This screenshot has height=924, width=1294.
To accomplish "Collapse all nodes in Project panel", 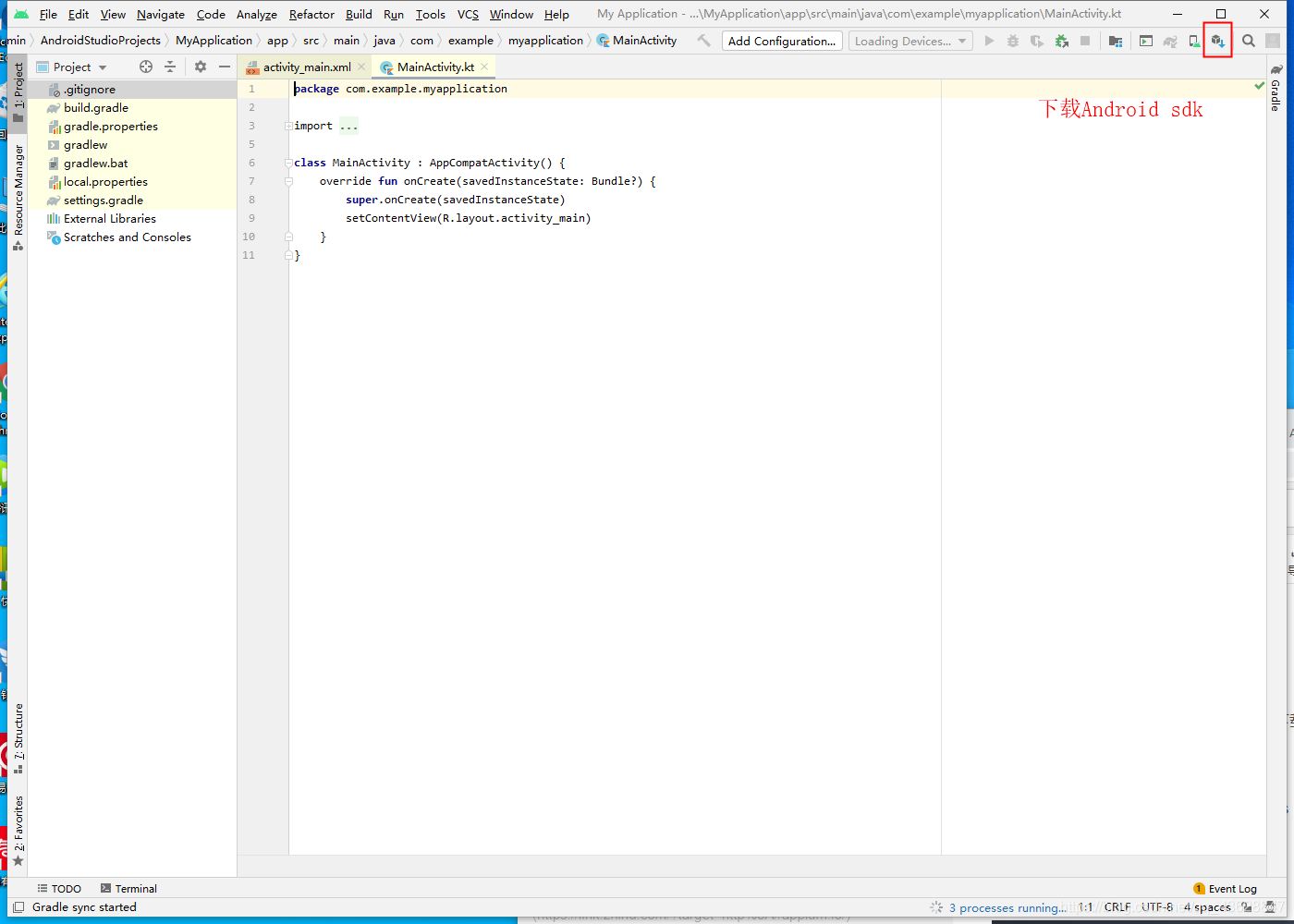I will (172, 67).
